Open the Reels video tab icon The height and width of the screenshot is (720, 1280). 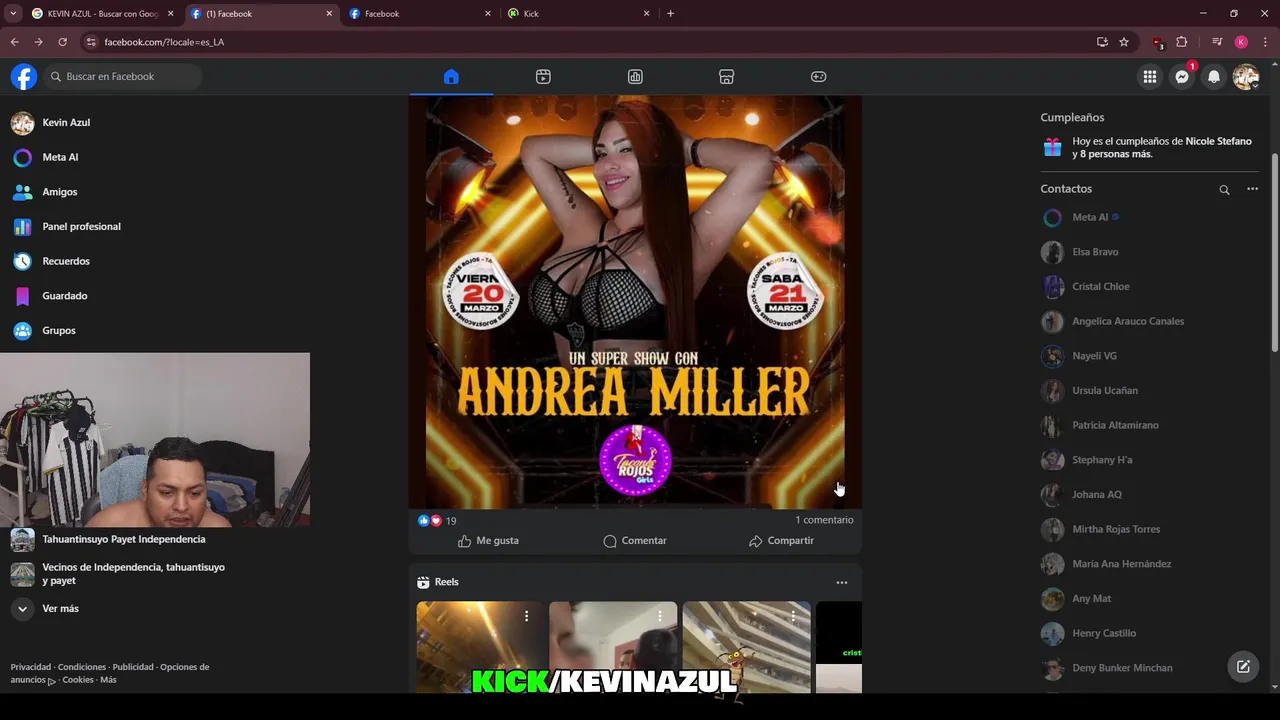[543, 77]
